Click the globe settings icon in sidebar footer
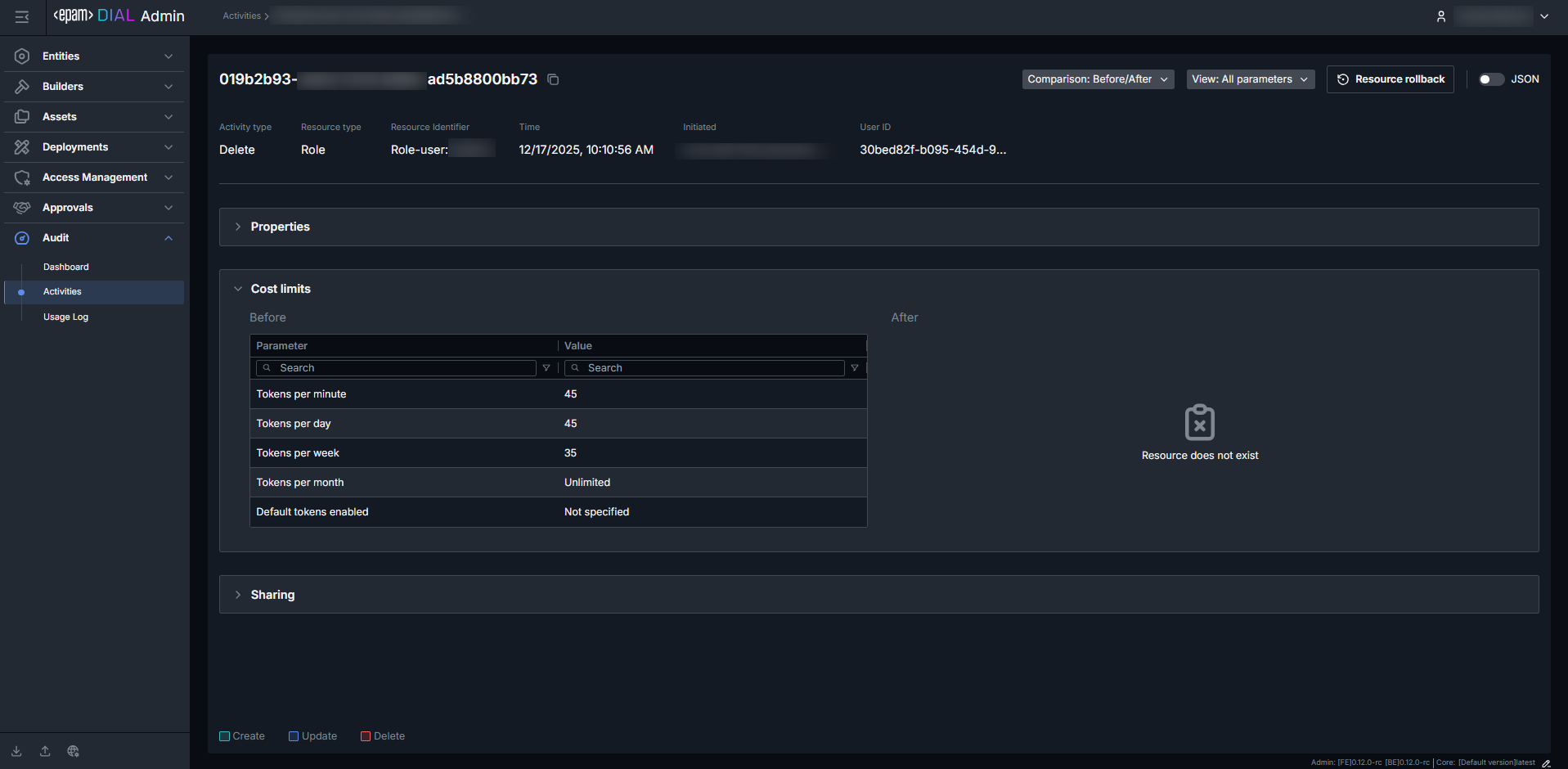 (73, 751)
